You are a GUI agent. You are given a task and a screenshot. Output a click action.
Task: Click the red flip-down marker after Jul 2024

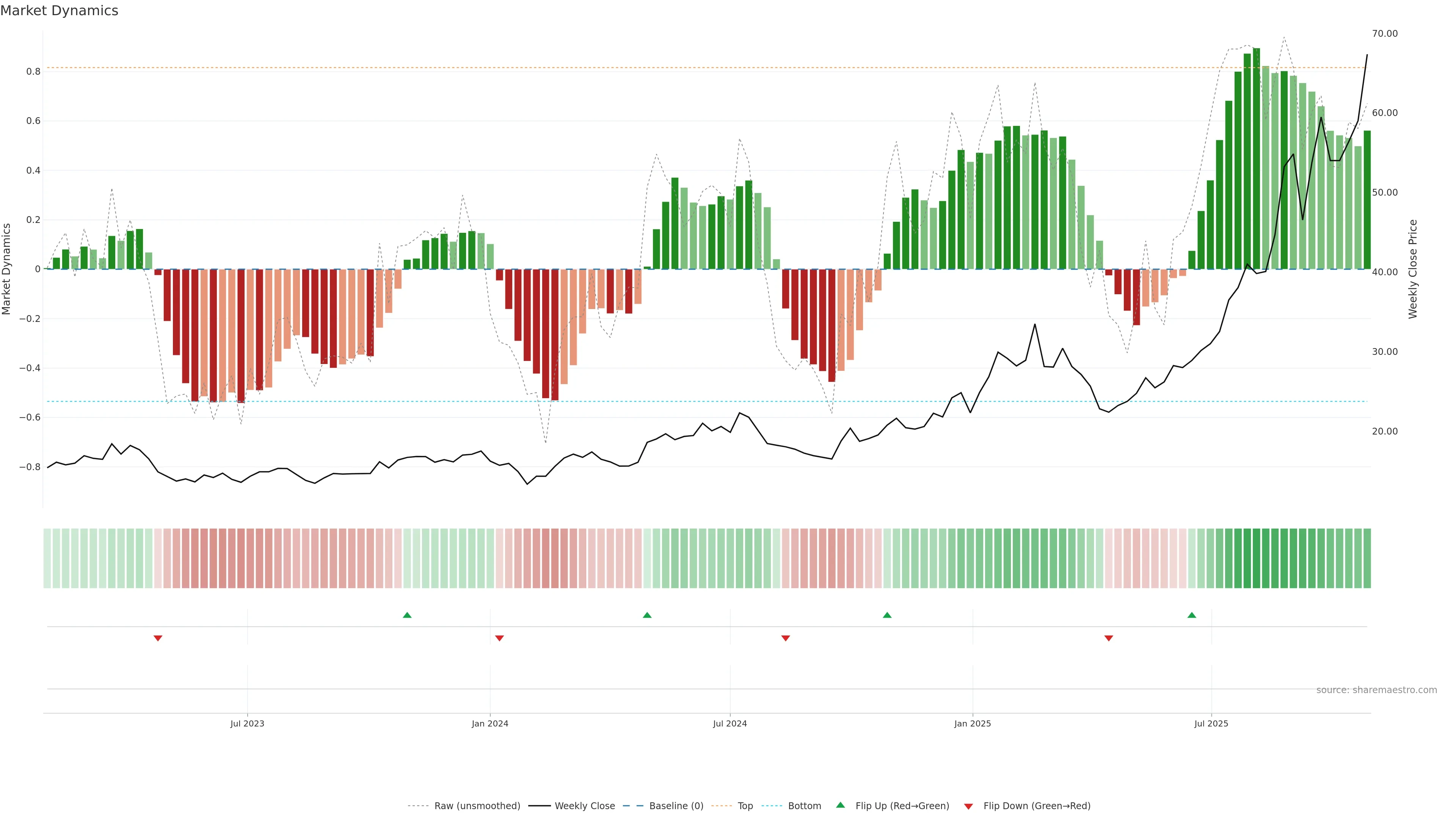[785, 638]
